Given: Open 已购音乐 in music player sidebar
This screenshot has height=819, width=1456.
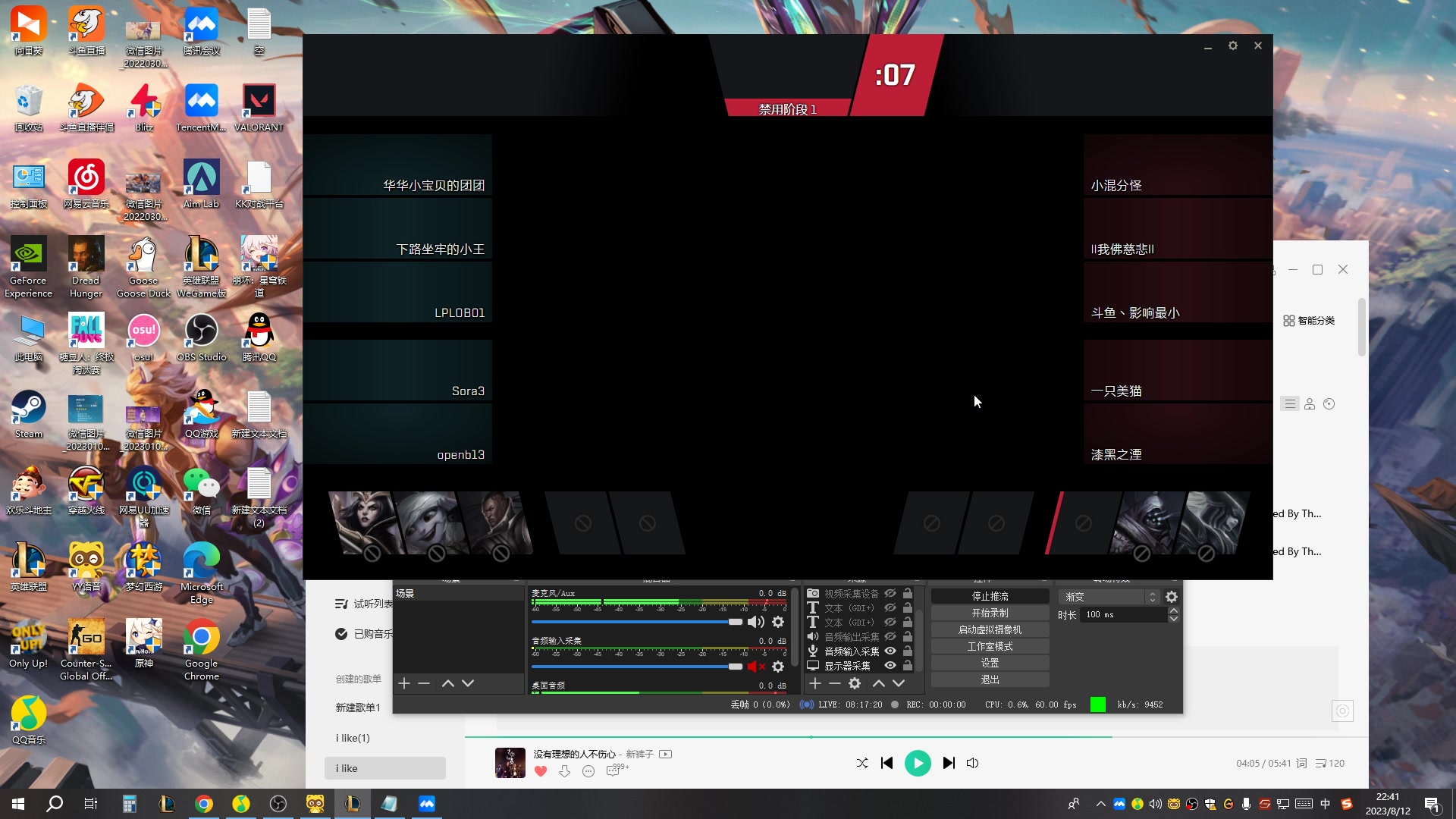Looking at the screenshot, I should point(364,634).
